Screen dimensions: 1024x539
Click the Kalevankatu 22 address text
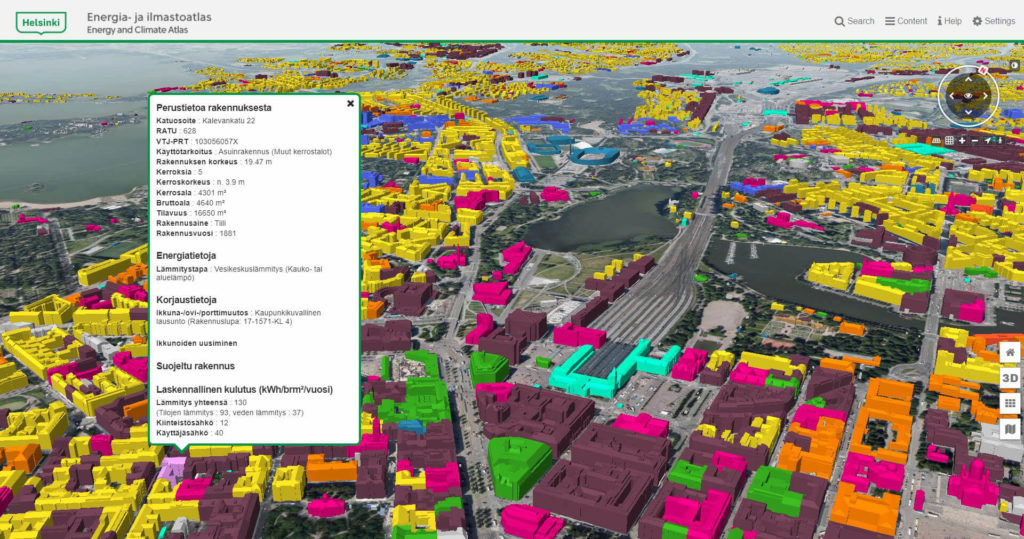pyautogui.click(x=227, y=121)
